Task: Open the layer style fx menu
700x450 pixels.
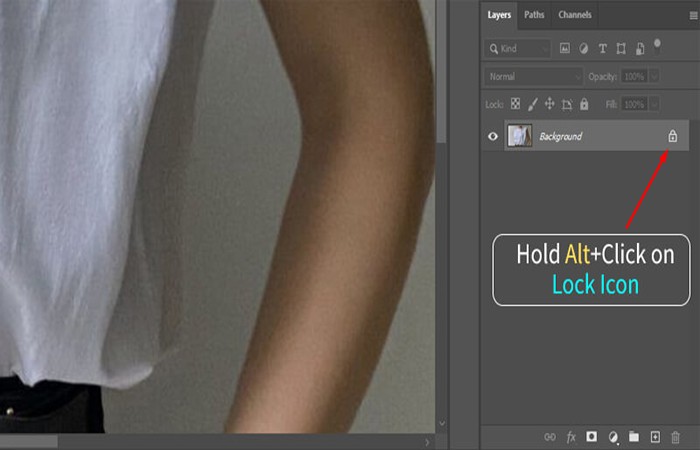Action: [571, 437]
